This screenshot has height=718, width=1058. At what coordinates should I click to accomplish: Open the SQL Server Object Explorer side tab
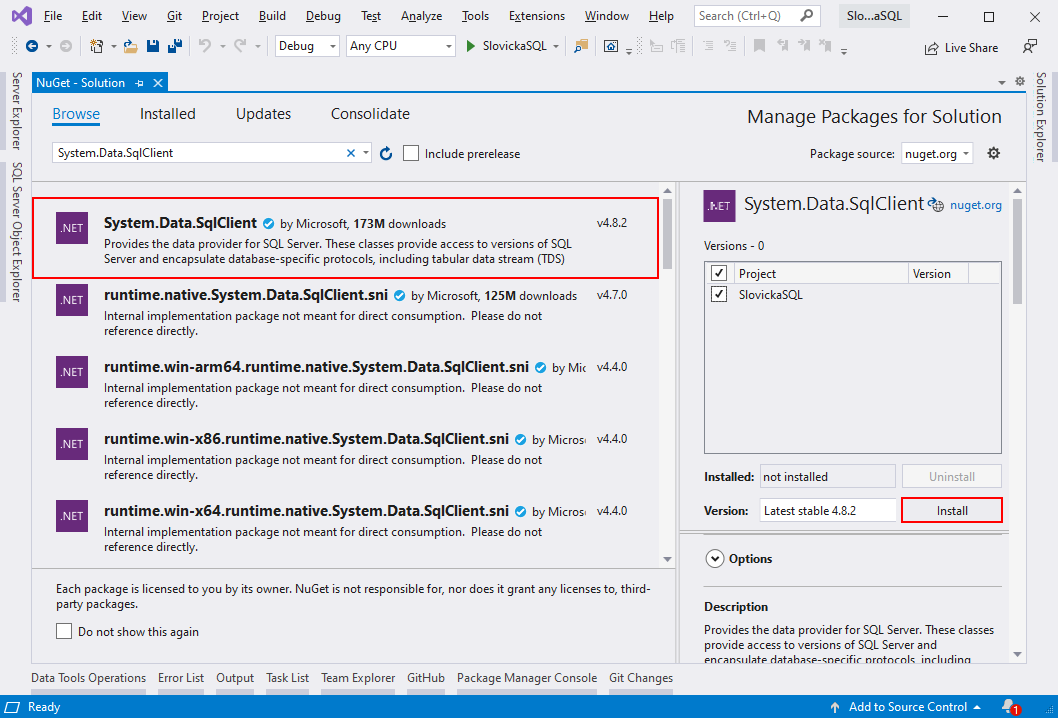[x=18, y=231]
